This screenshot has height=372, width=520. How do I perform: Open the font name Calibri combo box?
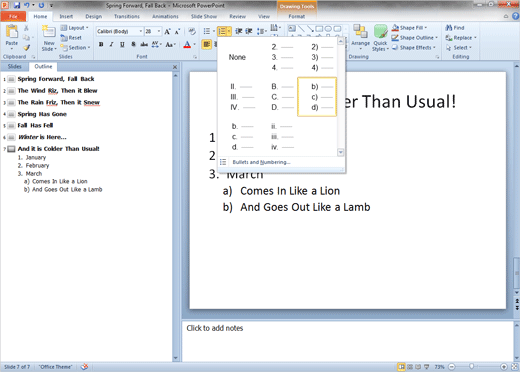119,31
